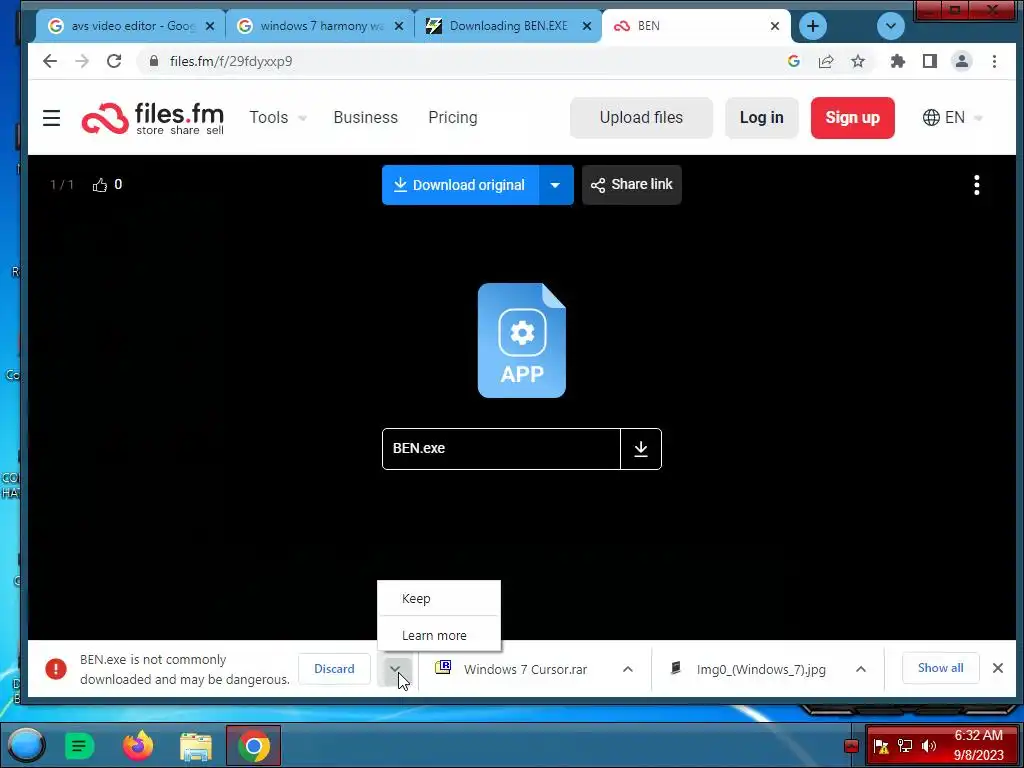This screenshot has height=768, width=1024.
Task: Click the green app icon on the taskbar
Action: [79, 746]
